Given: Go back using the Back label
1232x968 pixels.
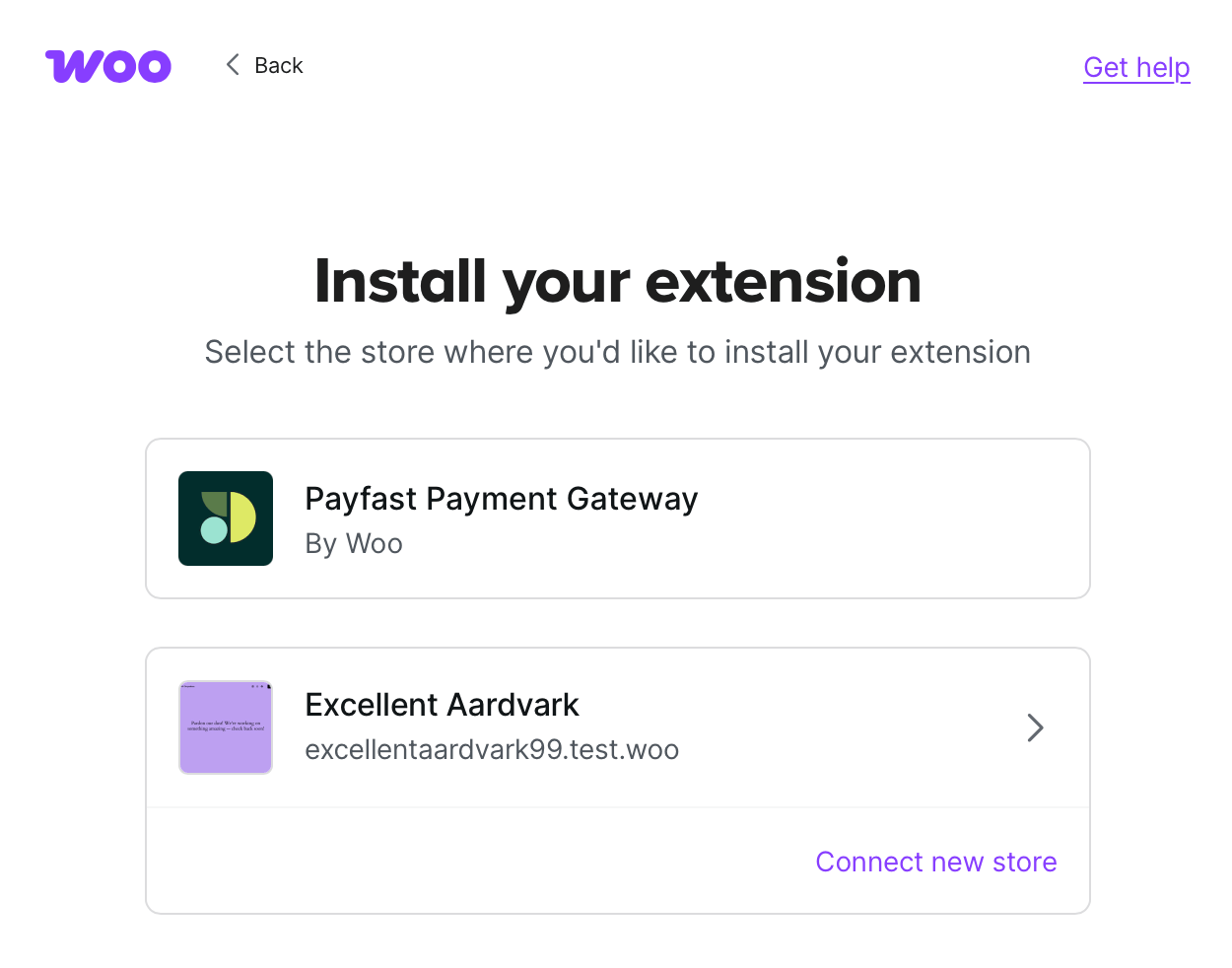Looking at the screenshot, I should click(x=278, y=66).
